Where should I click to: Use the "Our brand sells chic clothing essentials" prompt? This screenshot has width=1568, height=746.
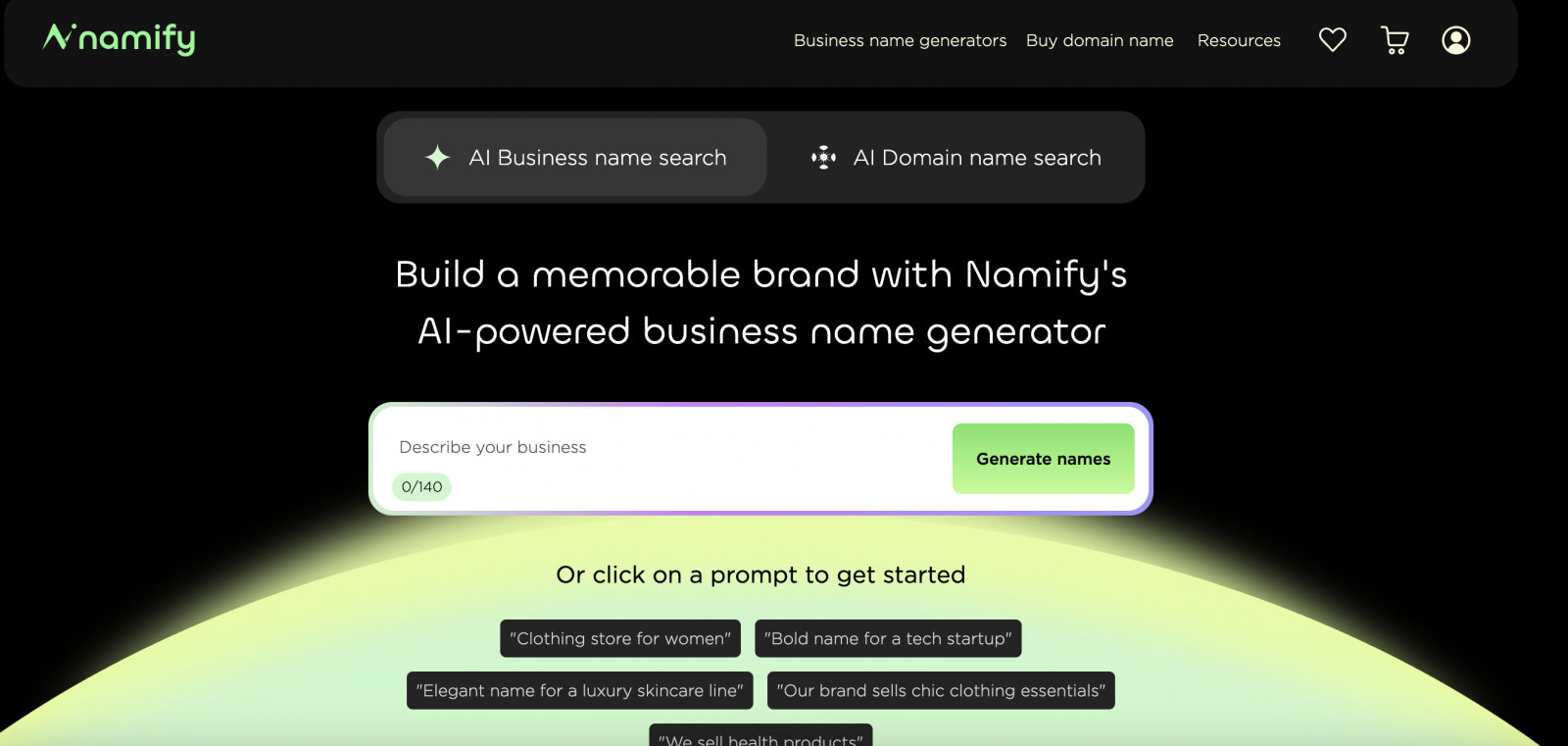coord(941,690)
